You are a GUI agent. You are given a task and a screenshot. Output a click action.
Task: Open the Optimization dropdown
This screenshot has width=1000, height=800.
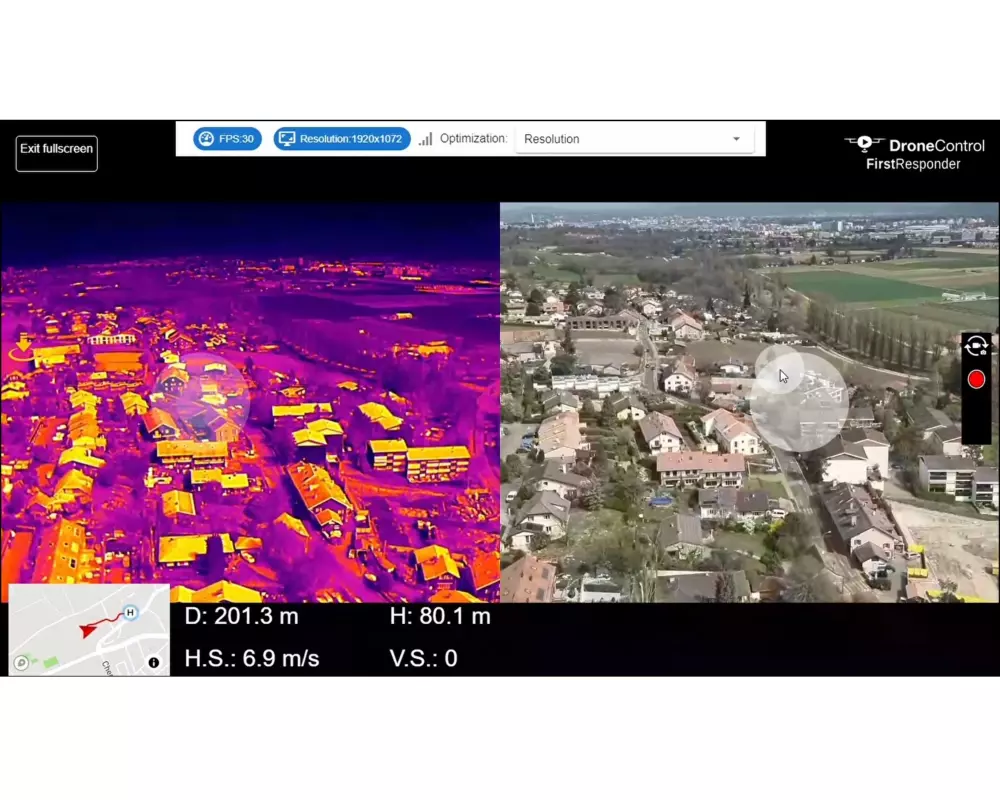pyautogui.click(x=633, y=139)
